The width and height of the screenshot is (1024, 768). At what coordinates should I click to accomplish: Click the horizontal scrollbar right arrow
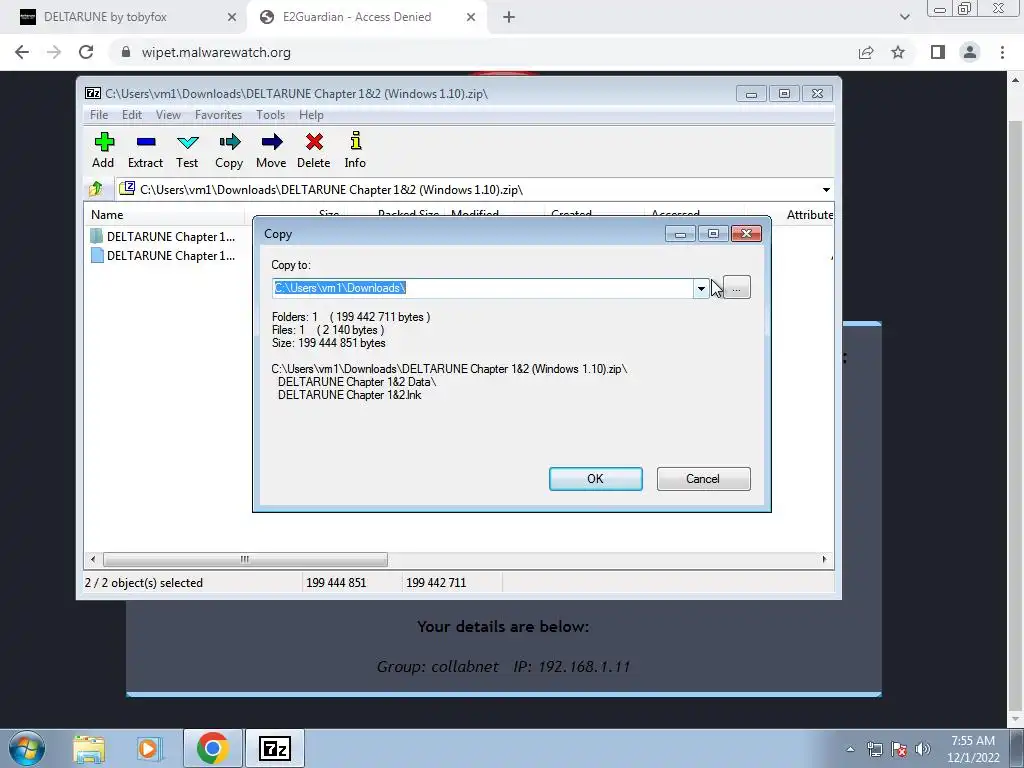(x=824, y=560)
